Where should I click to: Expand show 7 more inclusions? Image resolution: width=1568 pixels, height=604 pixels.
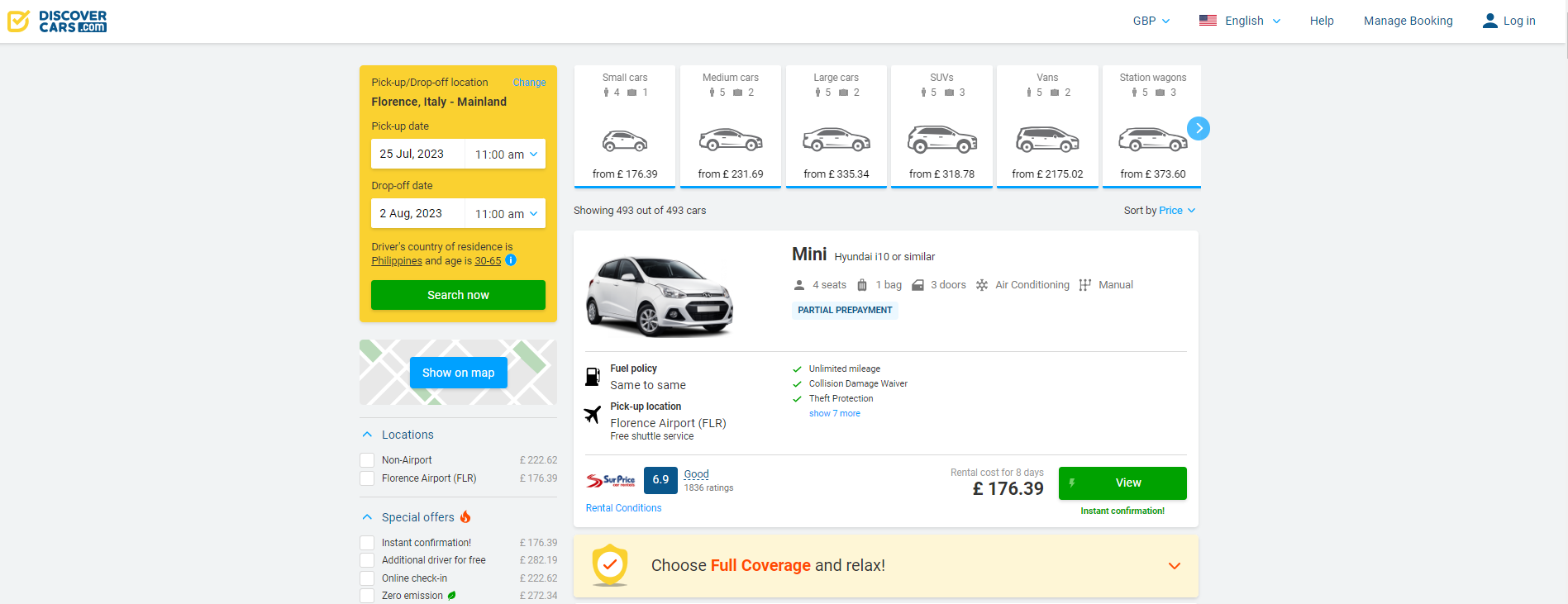(x=834, y=413)
